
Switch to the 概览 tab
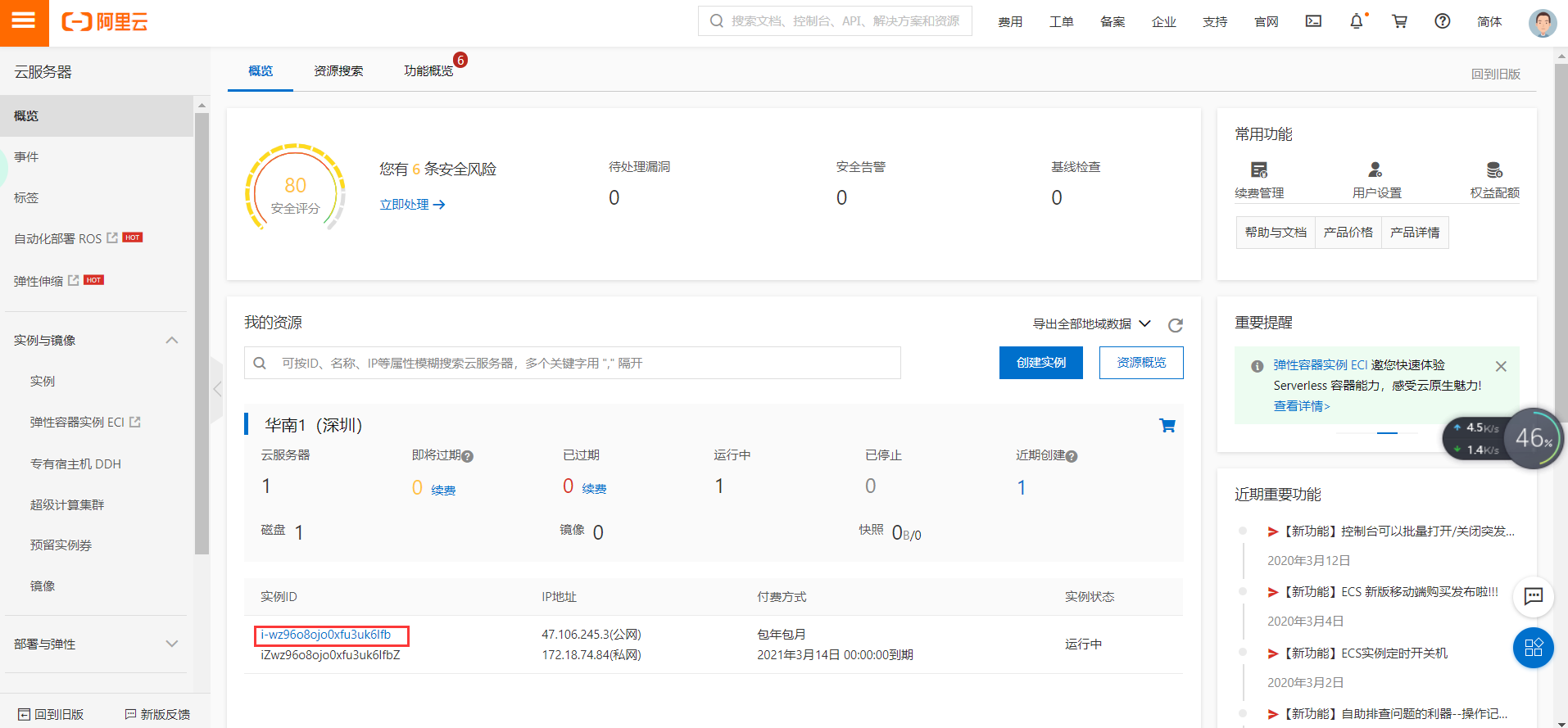coord(261,71)
